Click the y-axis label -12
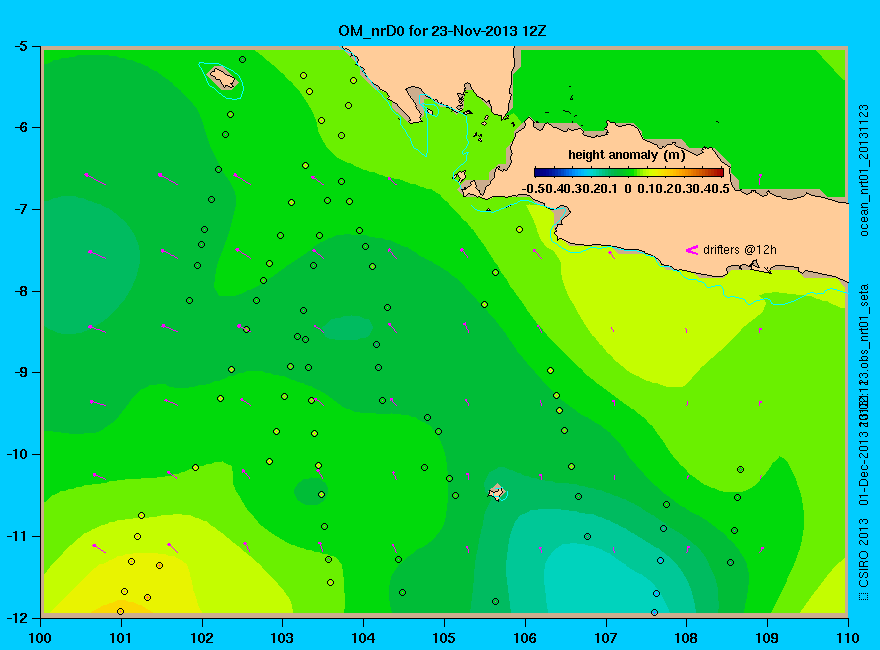880x650 pixels. point(16,617)
